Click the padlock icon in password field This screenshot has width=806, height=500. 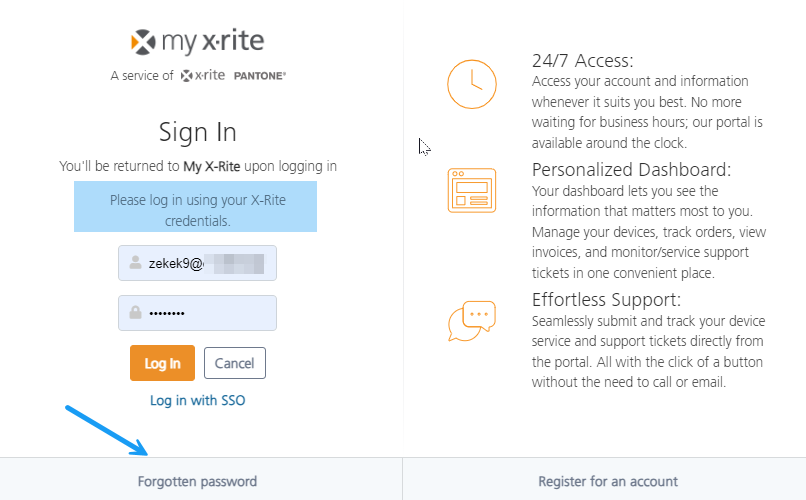pyautogui.click(x=135, y=313)
